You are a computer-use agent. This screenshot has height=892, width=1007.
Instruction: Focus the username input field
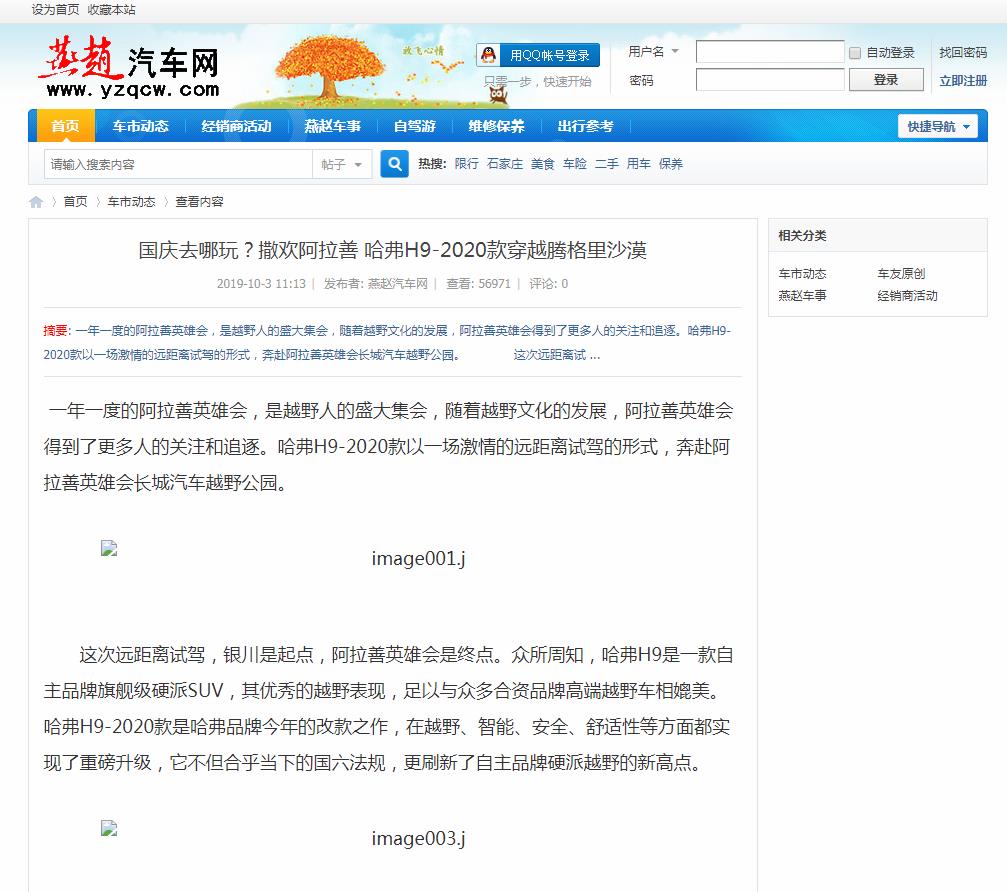(x=770, y=52)
